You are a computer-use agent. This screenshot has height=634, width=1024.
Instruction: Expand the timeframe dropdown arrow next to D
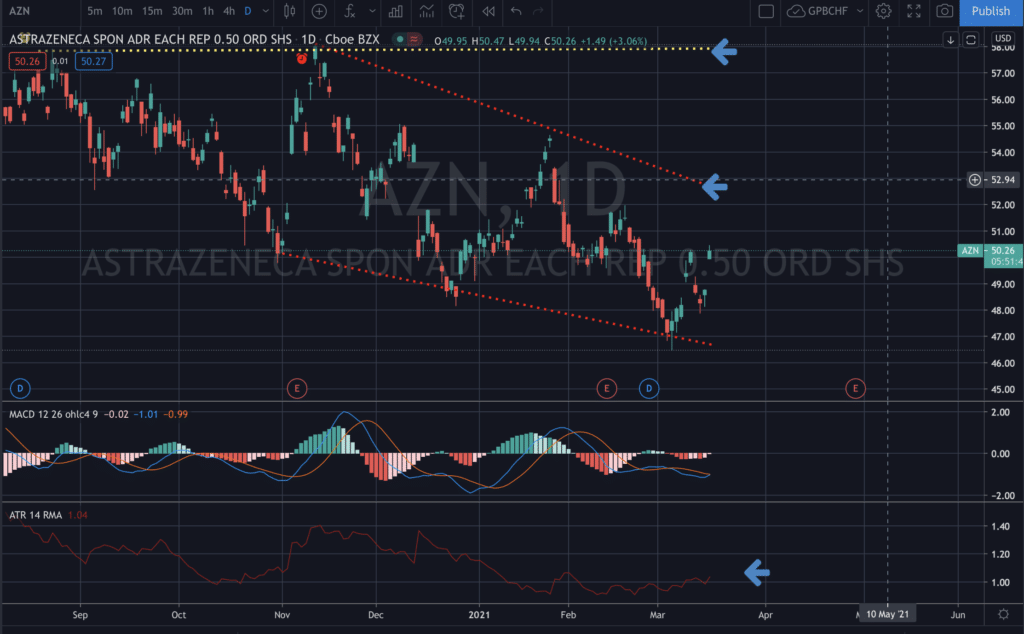(266, 11)
